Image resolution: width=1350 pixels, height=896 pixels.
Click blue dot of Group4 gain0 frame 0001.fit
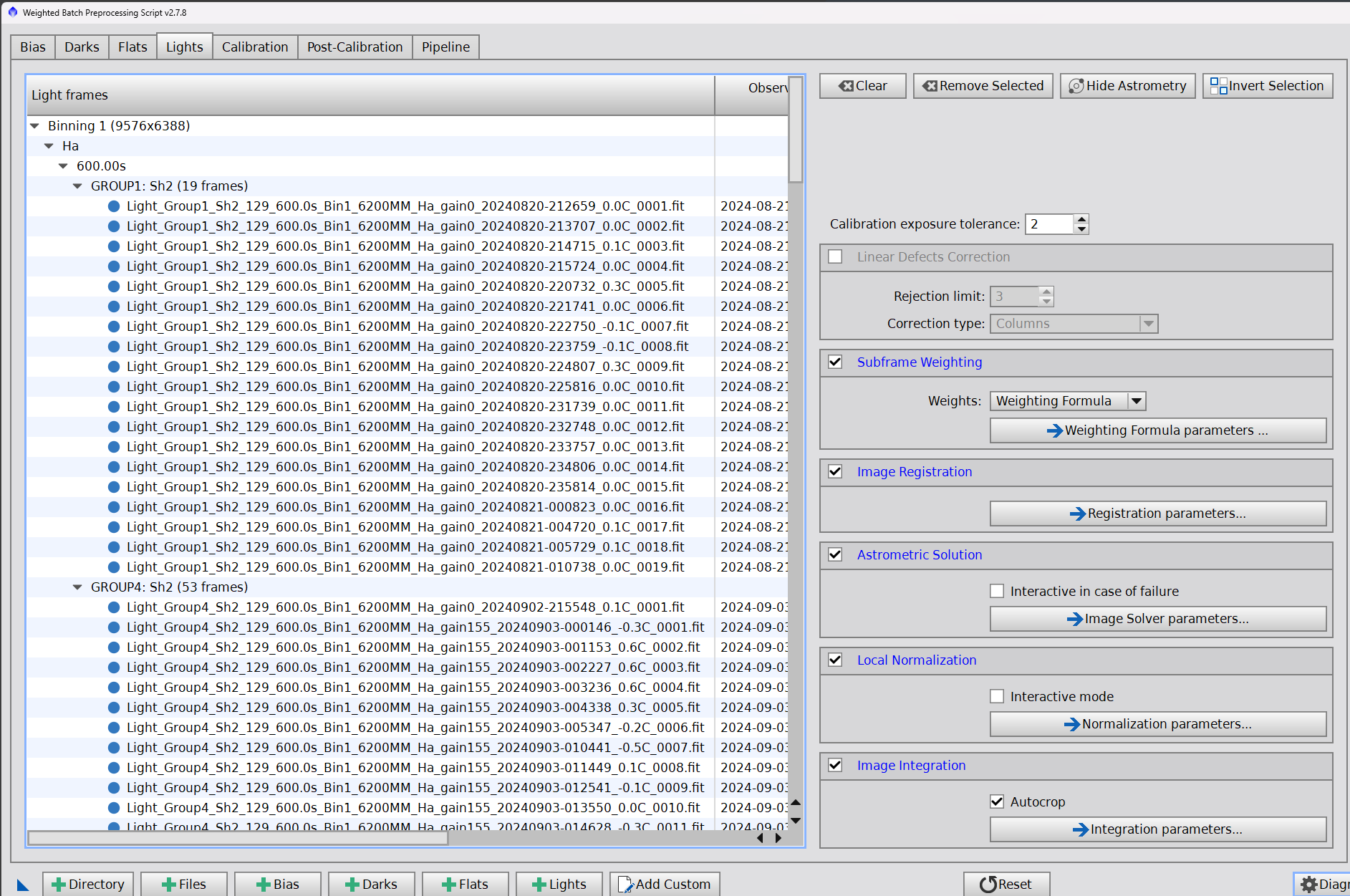(x=113, y=607)
